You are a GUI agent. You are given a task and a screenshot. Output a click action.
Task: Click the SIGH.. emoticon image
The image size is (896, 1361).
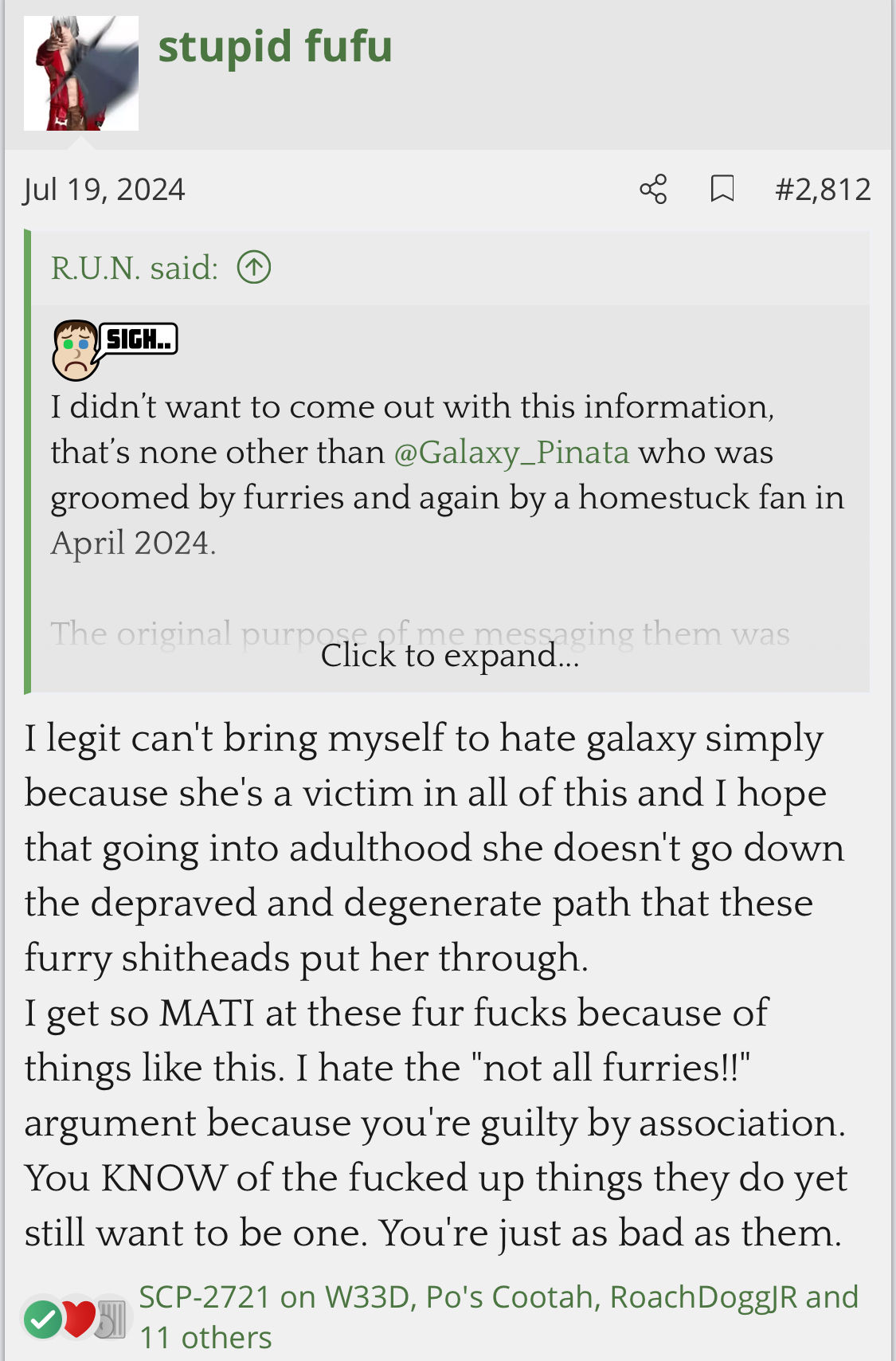click(115, 350)
